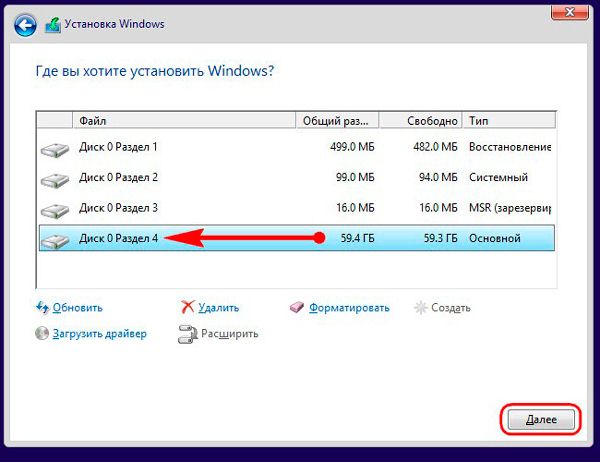Image resolution: width=600 pixels, height=462 pixels.
Task: Click the drive icon of Диск 0 Раздел 4
Action: click(55, 241)
